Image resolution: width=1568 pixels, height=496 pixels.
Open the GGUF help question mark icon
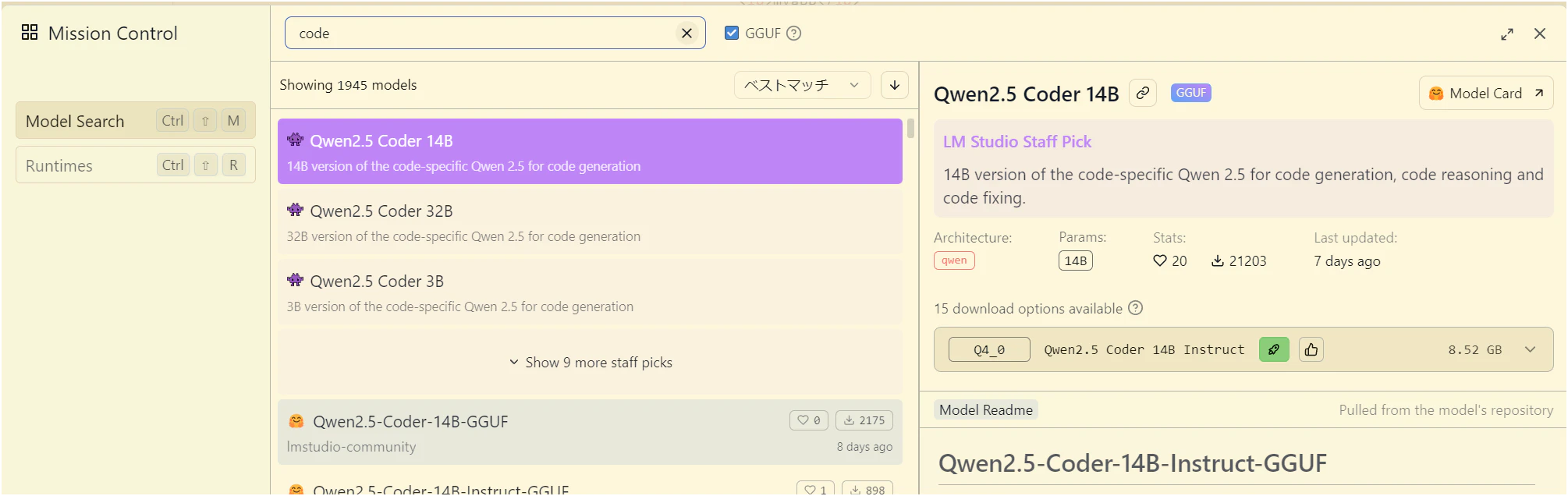(x=794, y=33)
